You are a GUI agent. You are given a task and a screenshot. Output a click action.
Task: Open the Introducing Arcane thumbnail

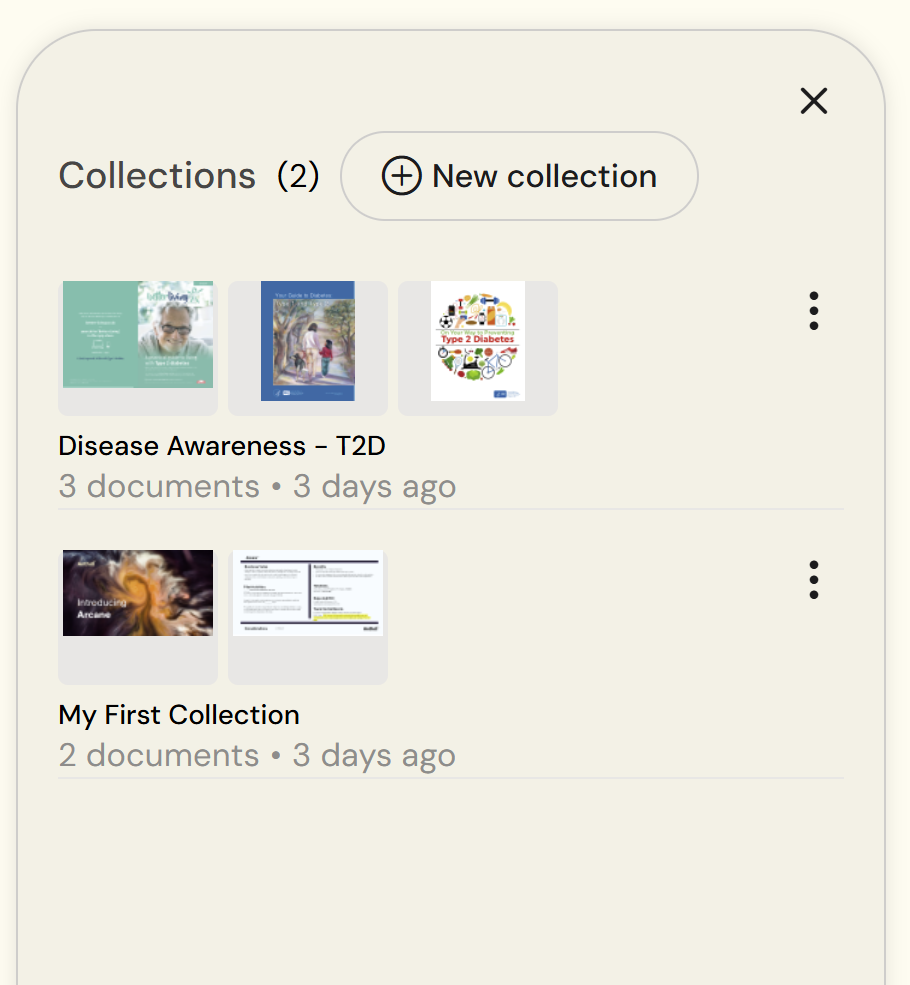138,593
